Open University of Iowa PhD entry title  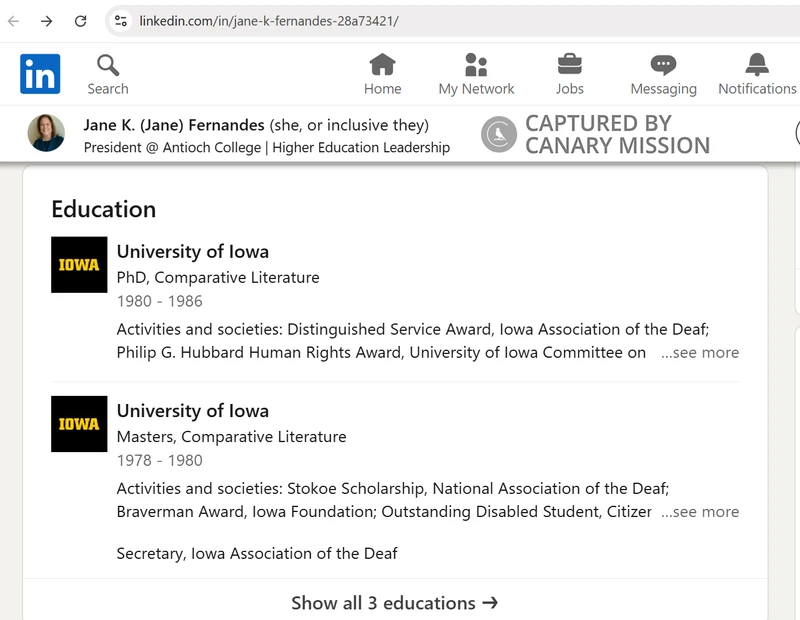pos(193,251)
